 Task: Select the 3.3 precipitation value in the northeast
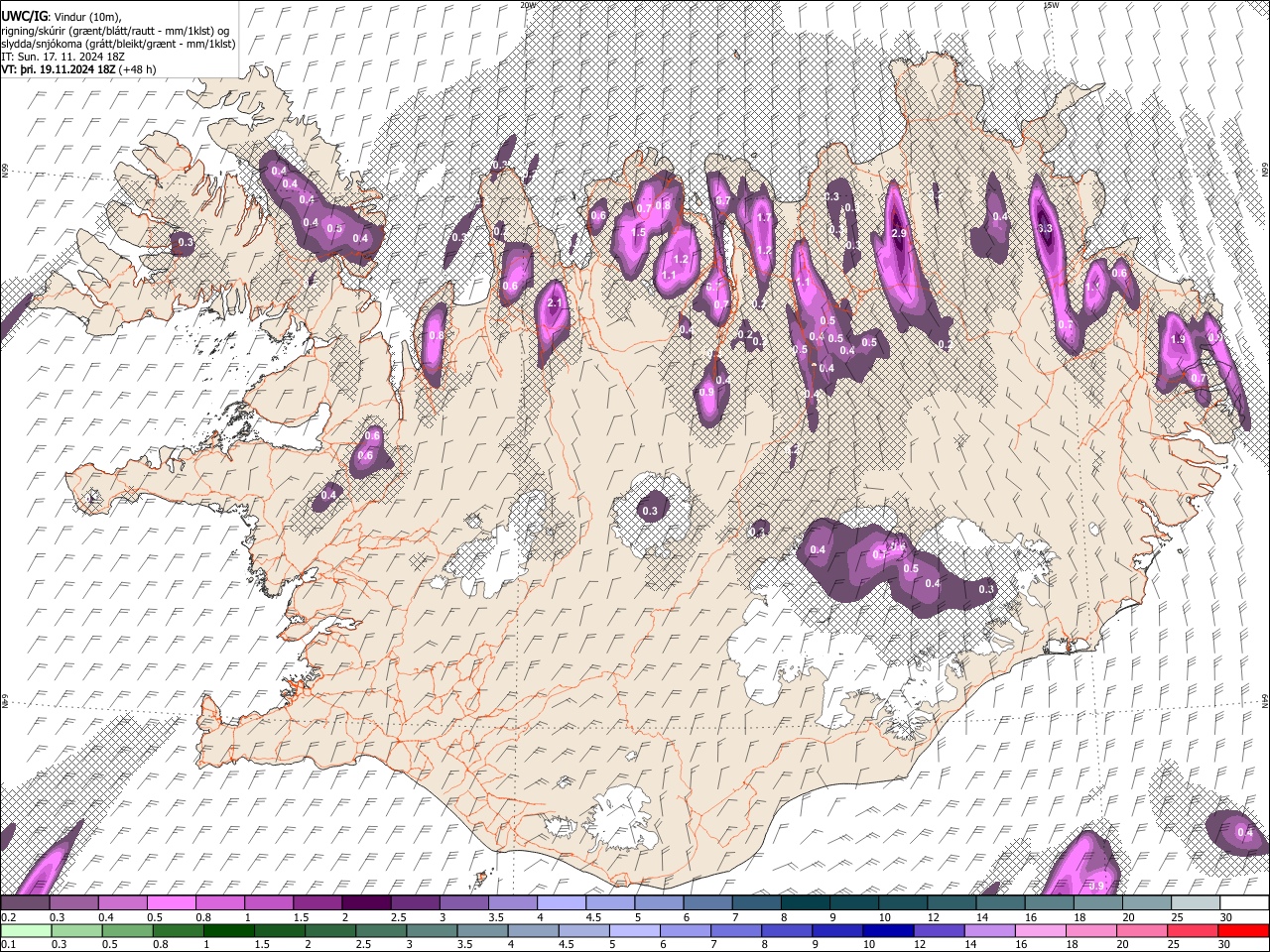coord(1044,228)
